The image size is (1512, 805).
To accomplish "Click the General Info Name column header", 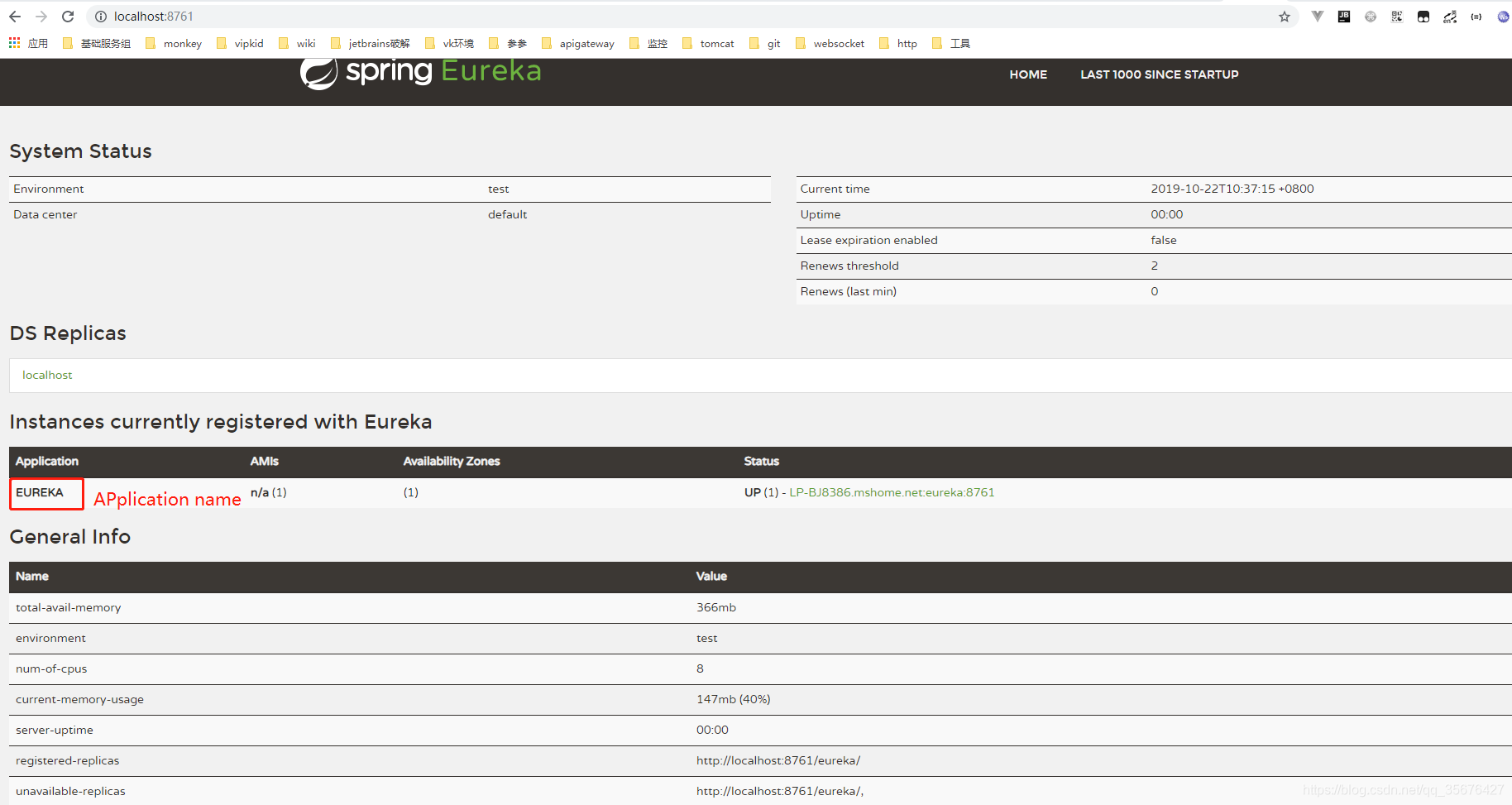I will coord(32,576).
